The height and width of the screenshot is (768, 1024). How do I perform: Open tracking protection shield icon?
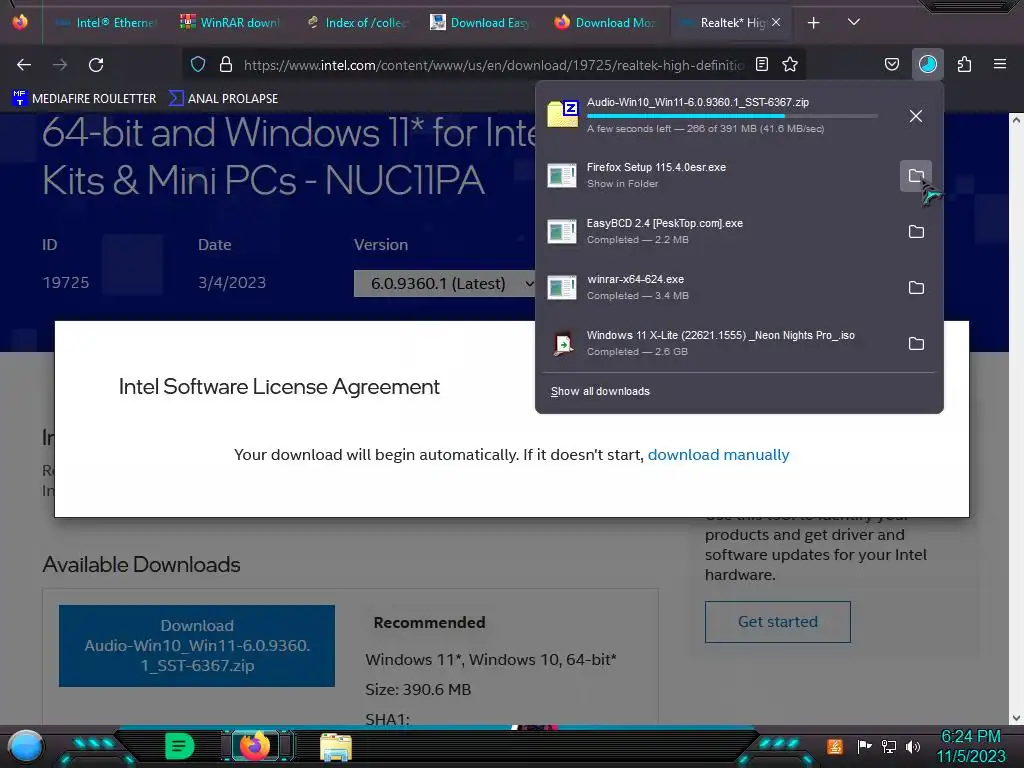(x=198, y=65)
